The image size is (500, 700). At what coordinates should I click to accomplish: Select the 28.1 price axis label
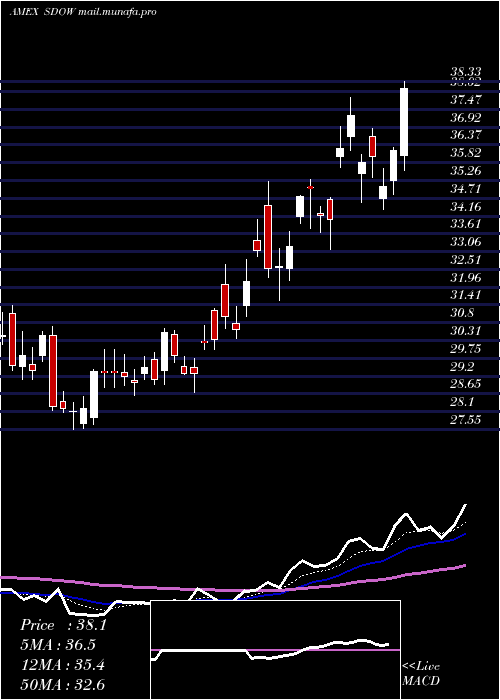(462, 401)
